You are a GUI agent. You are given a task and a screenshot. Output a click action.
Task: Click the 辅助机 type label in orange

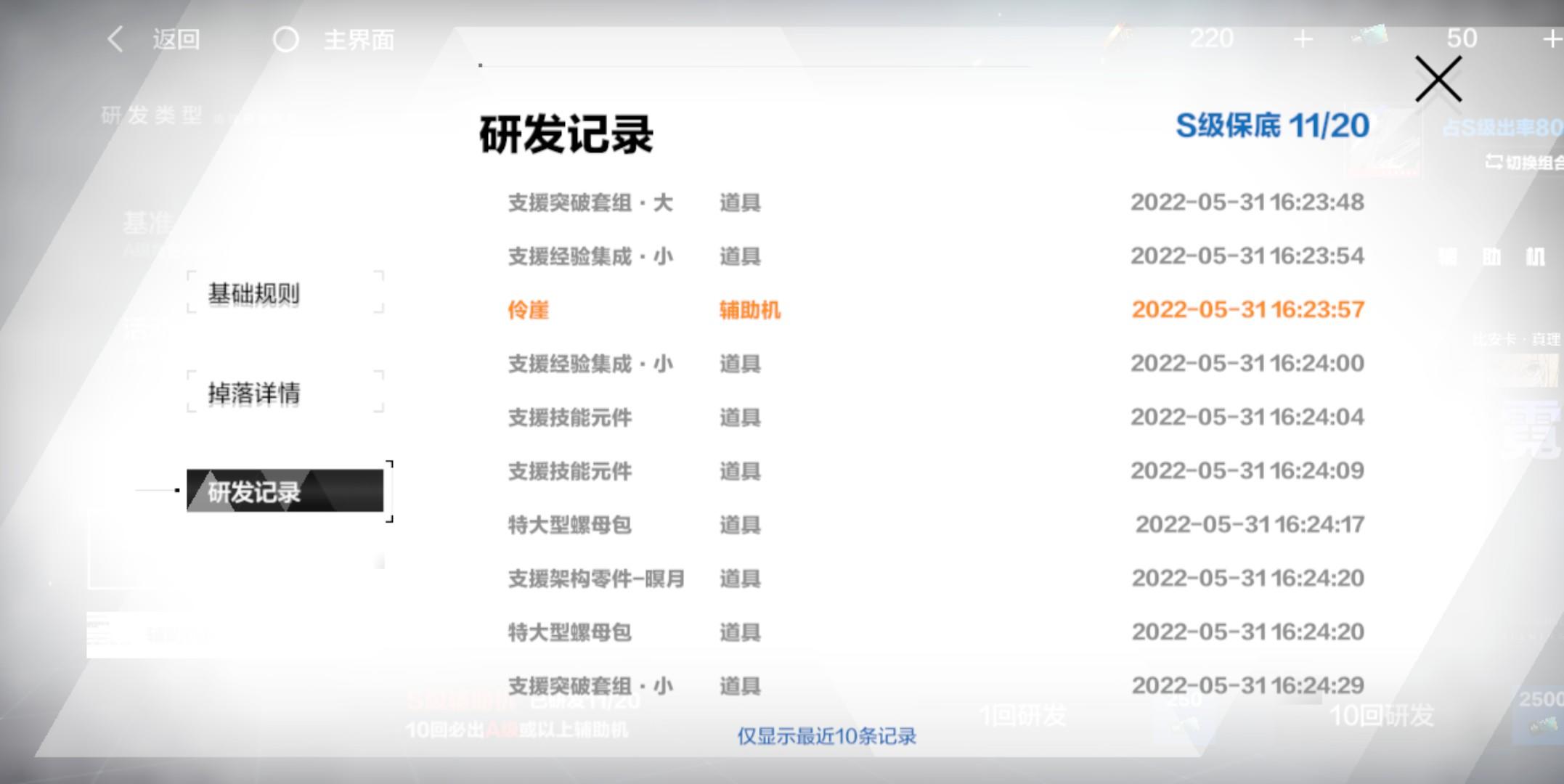click(x=750, y=310)
